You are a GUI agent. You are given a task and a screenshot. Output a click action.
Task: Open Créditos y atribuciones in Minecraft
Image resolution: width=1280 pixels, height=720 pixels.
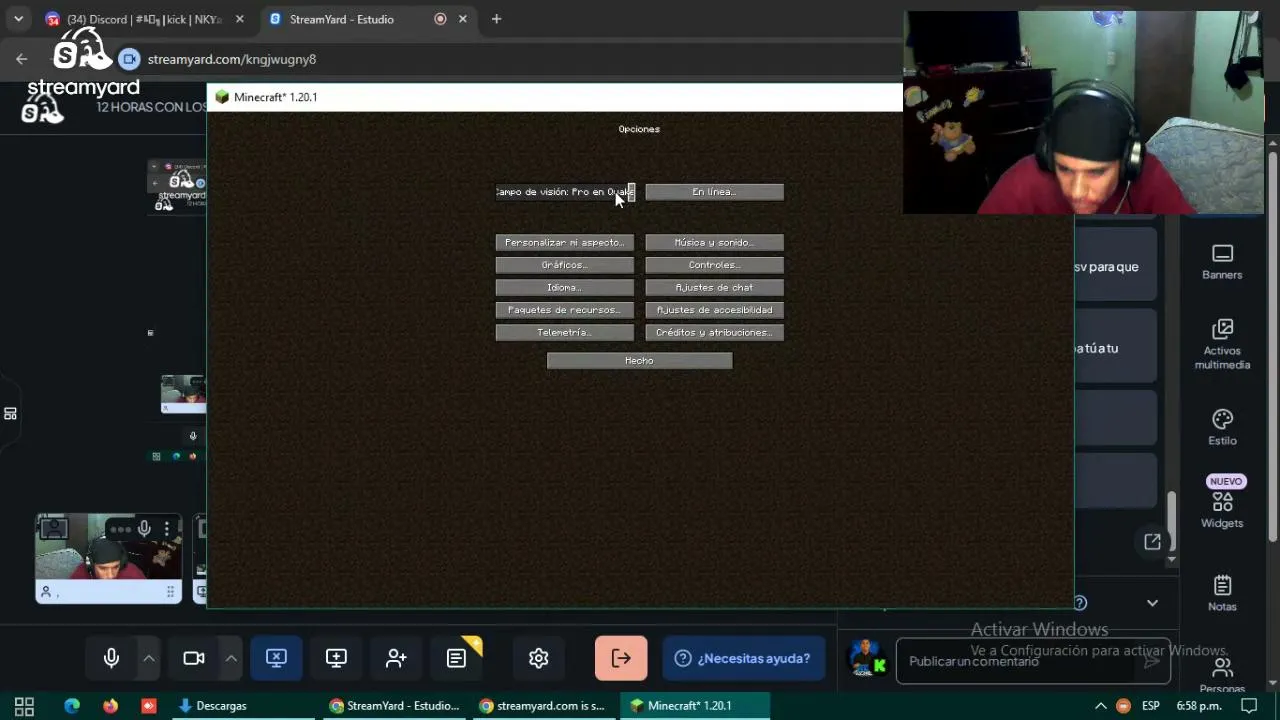714,332
